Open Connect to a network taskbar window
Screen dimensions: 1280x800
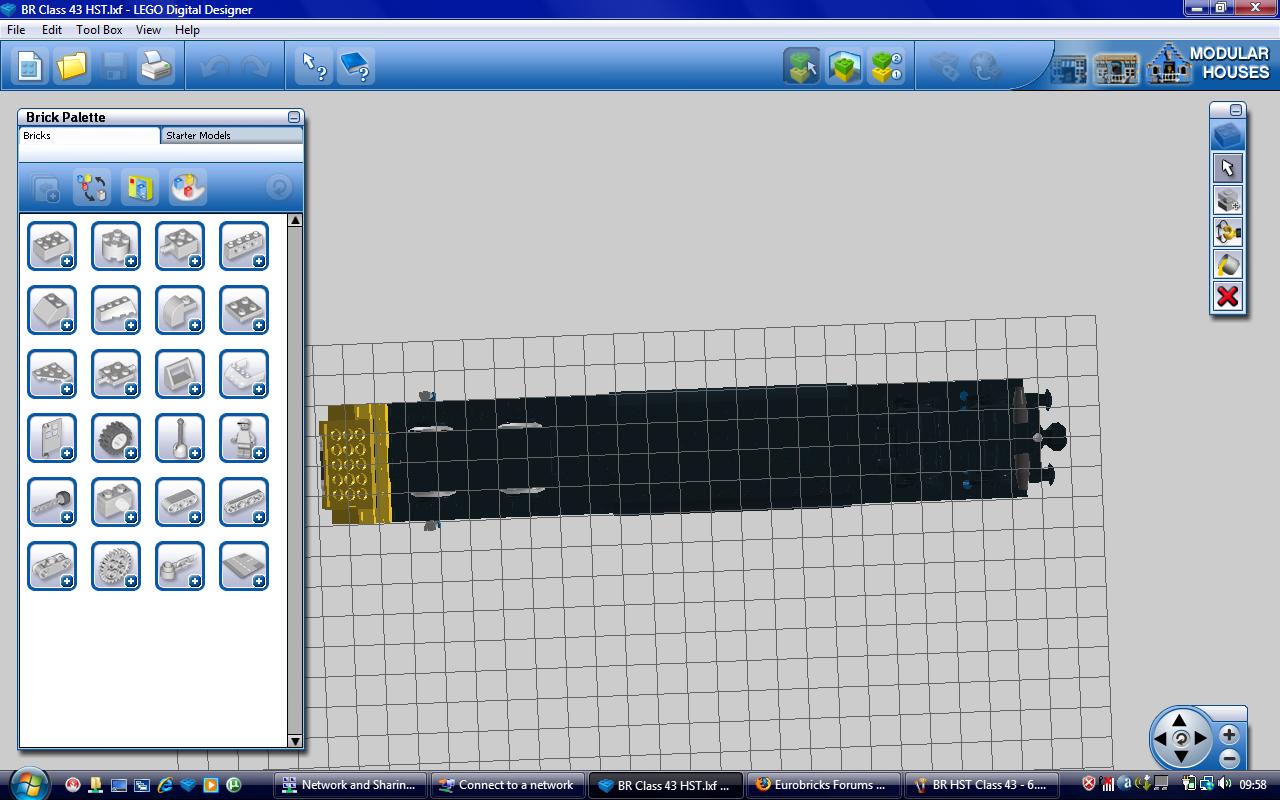(x=507, y=785)
